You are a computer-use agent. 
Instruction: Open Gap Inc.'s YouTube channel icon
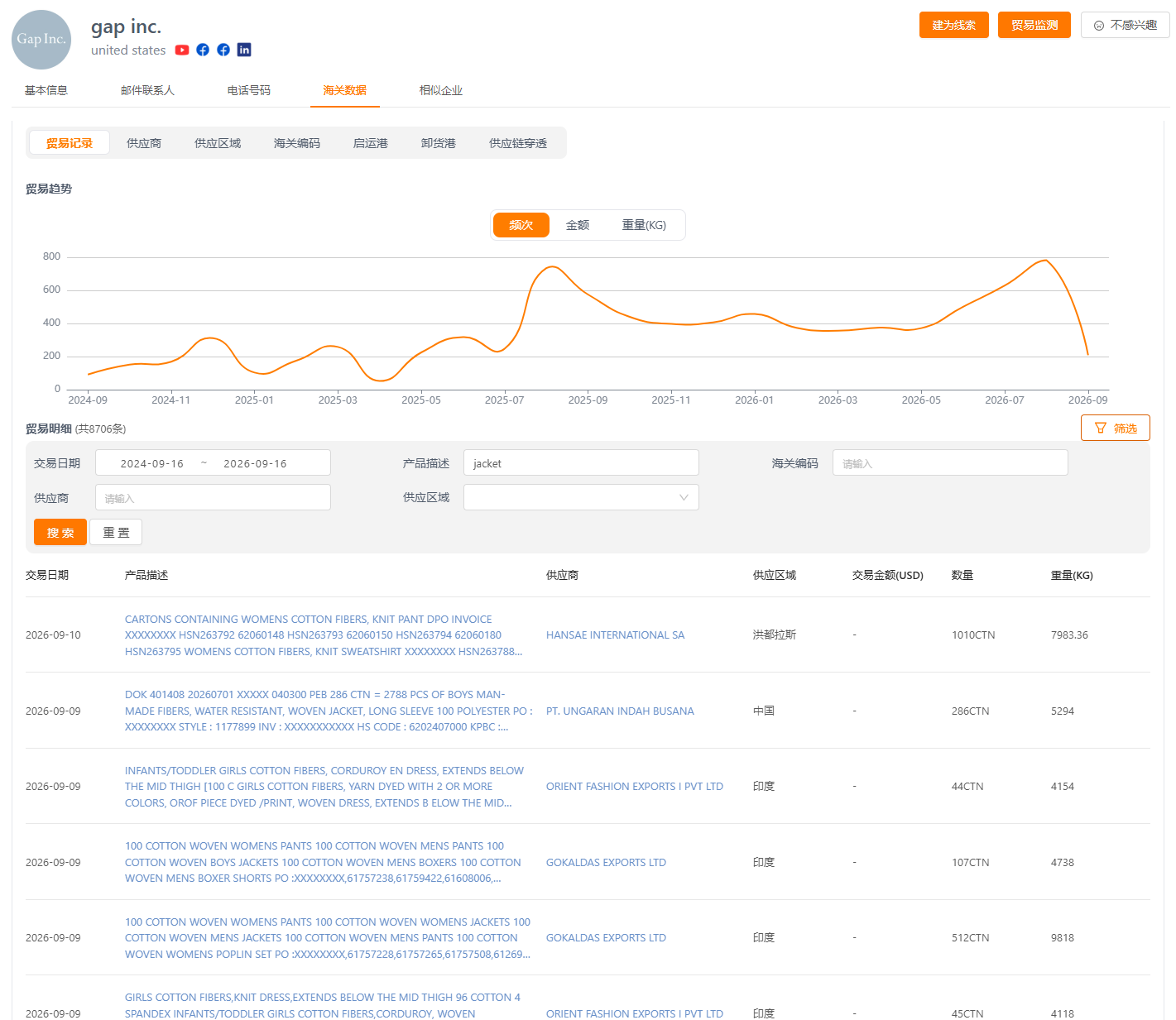182,50
